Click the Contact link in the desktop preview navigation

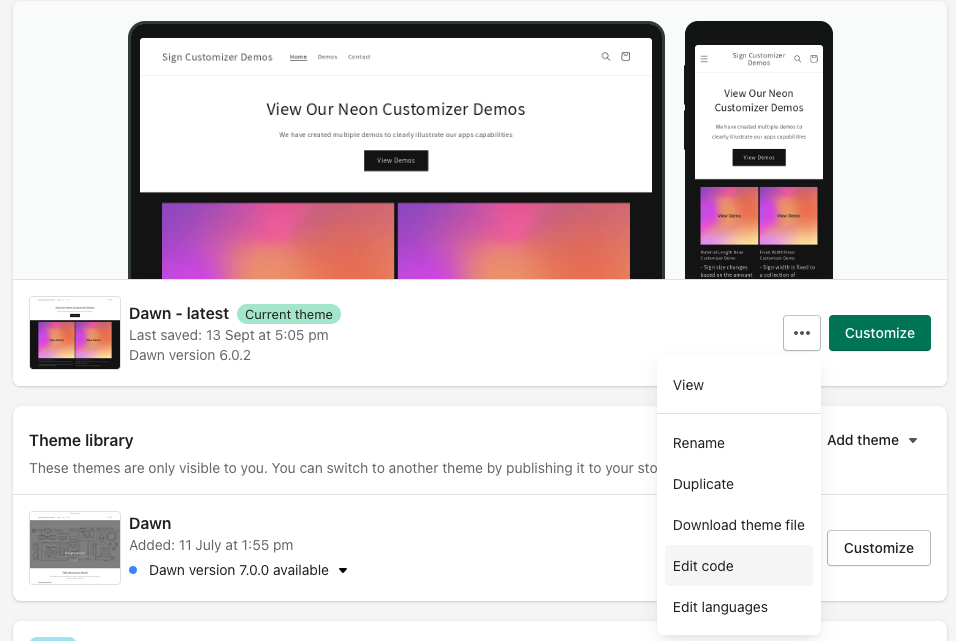359,57
